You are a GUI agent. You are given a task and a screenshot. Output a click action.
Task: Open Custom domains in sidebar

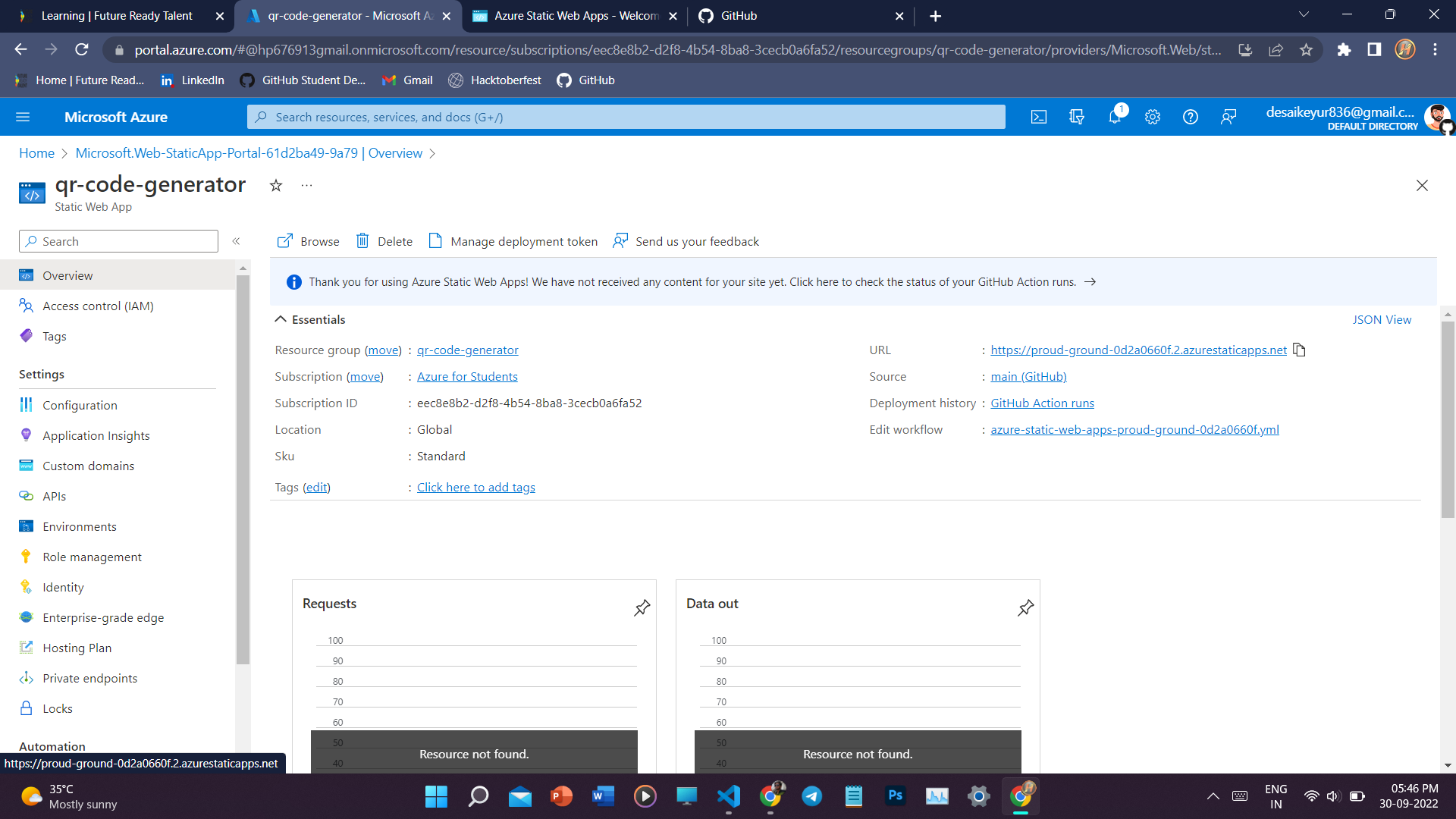point(88,466)
